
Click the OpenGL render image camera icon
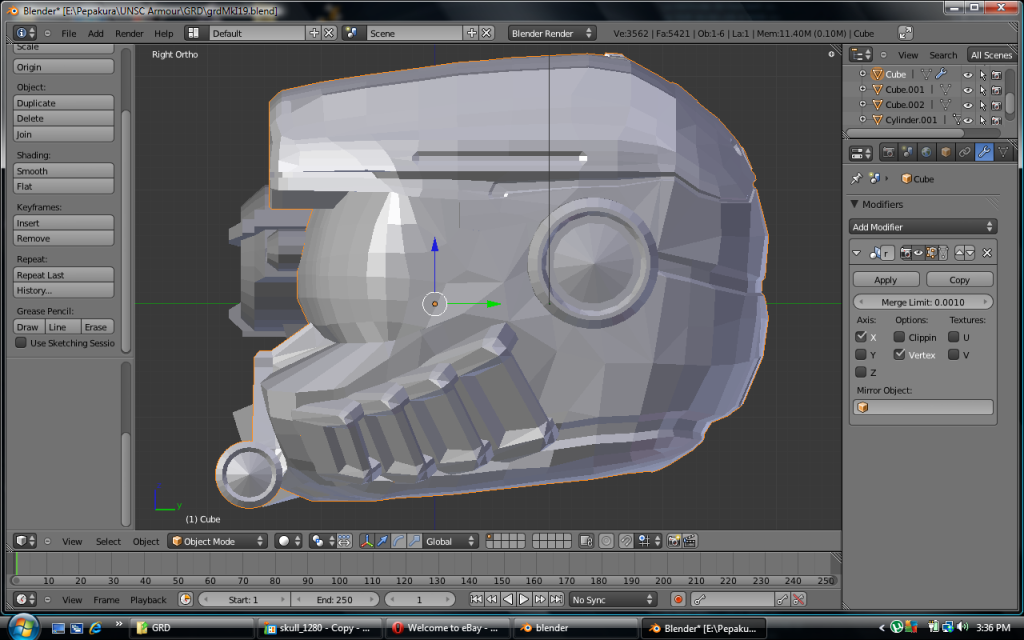coord(674,541)
